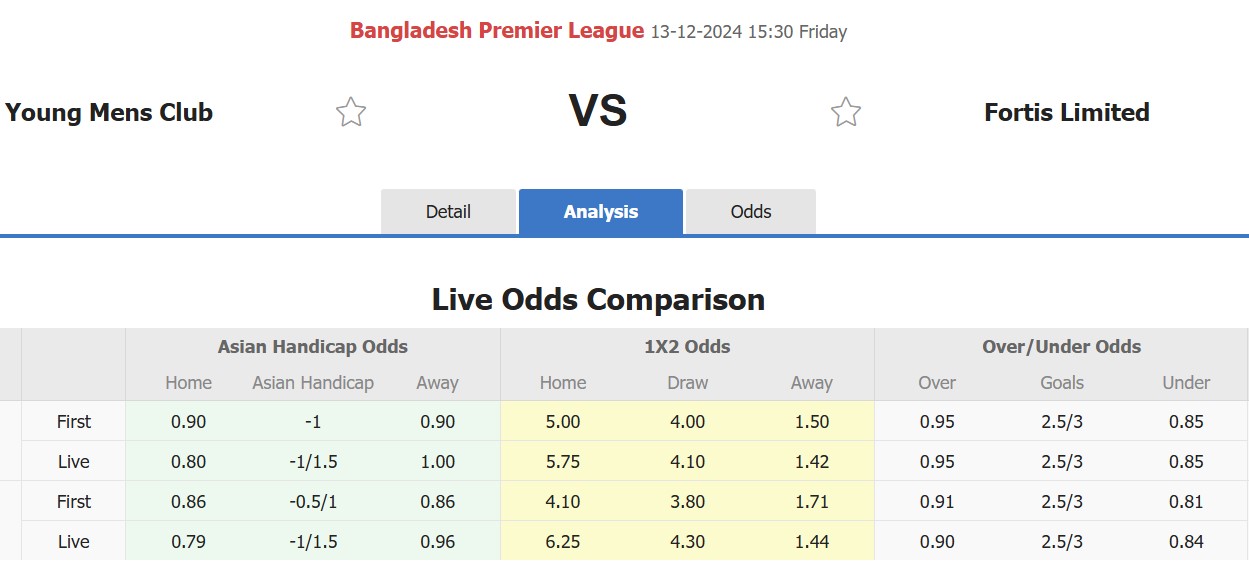Open Bangladesh Premier League link

(497, 31)
